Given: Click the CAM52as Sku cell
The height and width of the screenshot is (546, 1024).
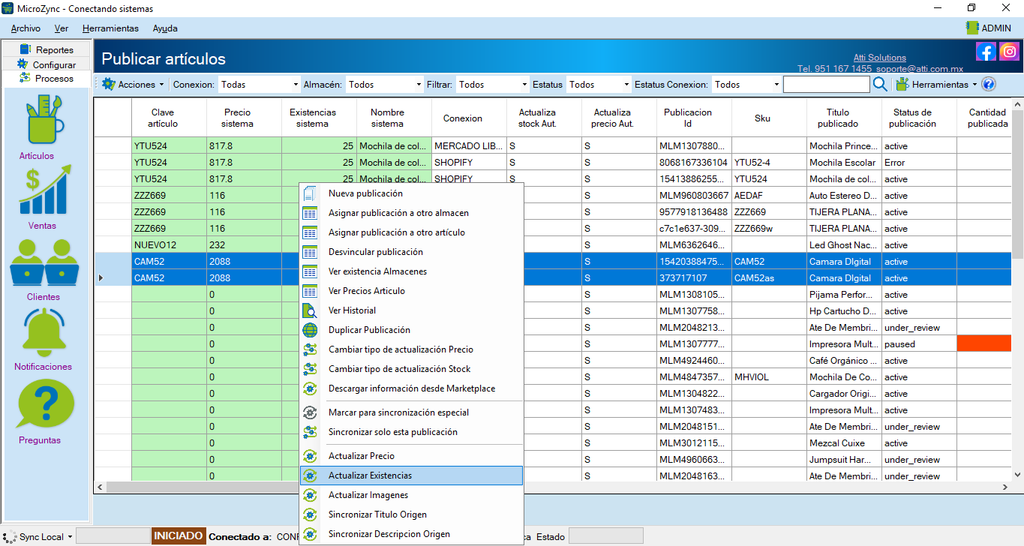Looking at the screenshot, I should point(769,278).
